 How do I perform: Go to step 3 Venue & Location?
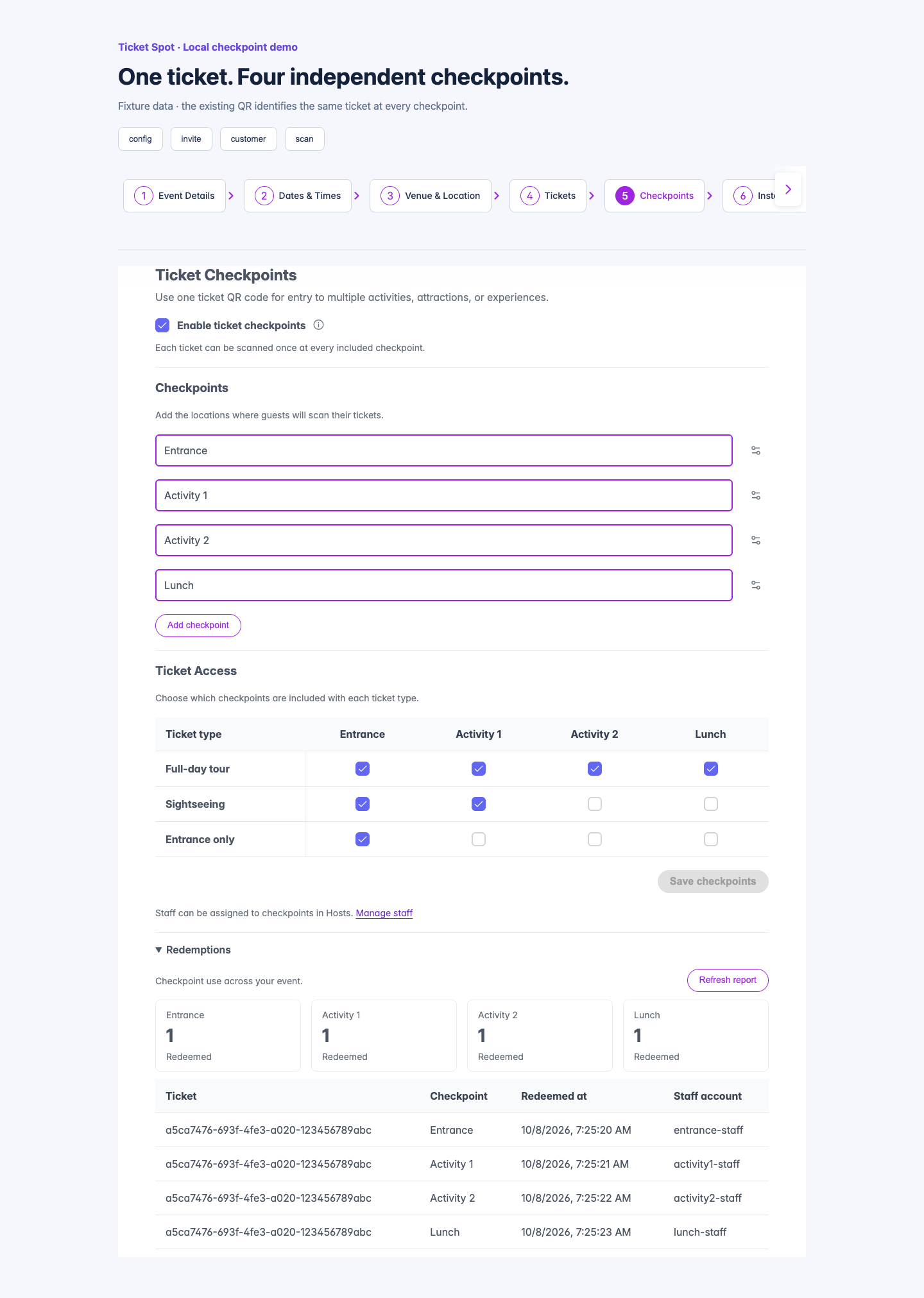[431, 196]
